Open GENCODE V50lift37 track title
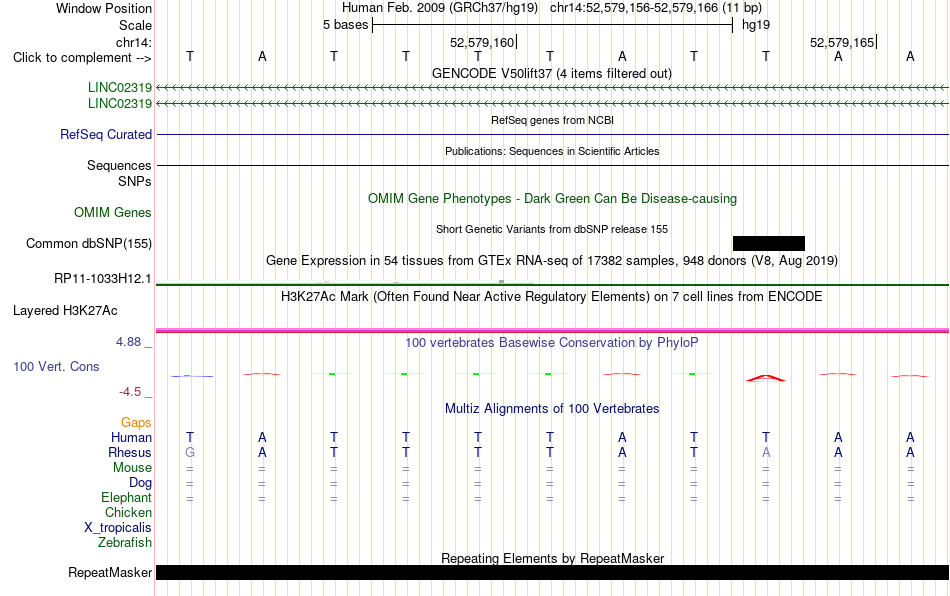This screenshot has height=596, width=950. (x=552, y=74)
